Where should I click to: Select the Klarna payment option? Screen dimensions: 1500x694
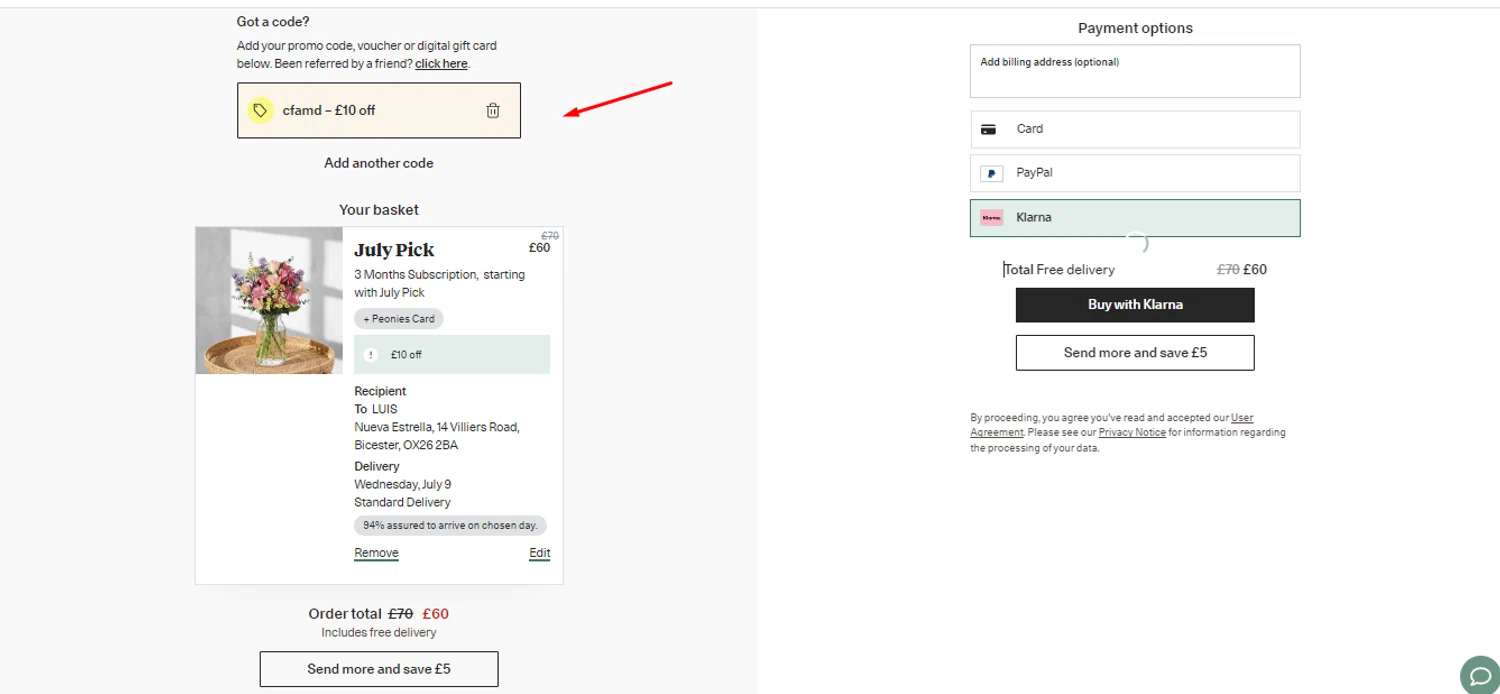1134,218
